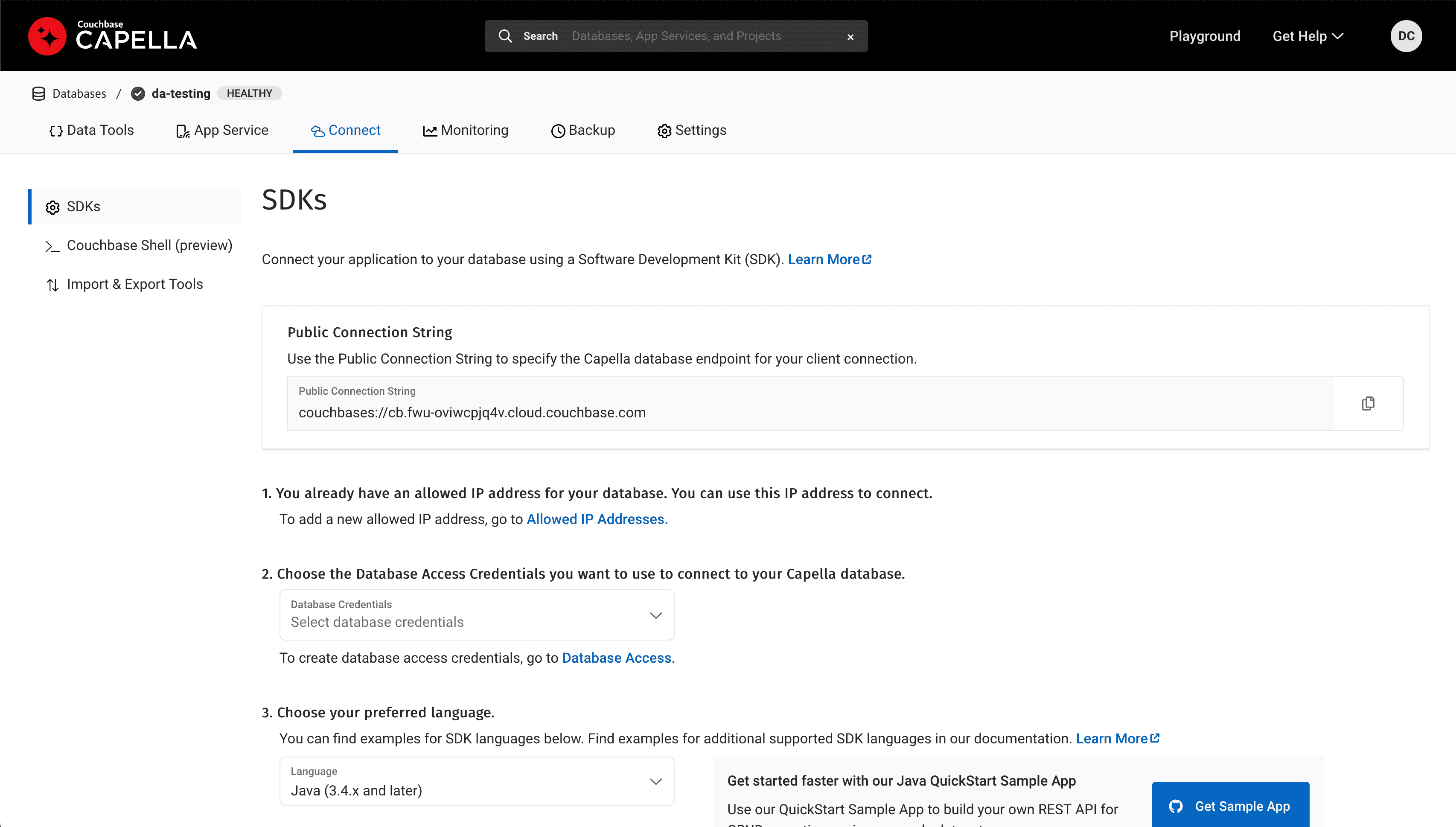Select the Connect tab
Viewport: 1456px width, 827px height.
click(x=345, y=131)
